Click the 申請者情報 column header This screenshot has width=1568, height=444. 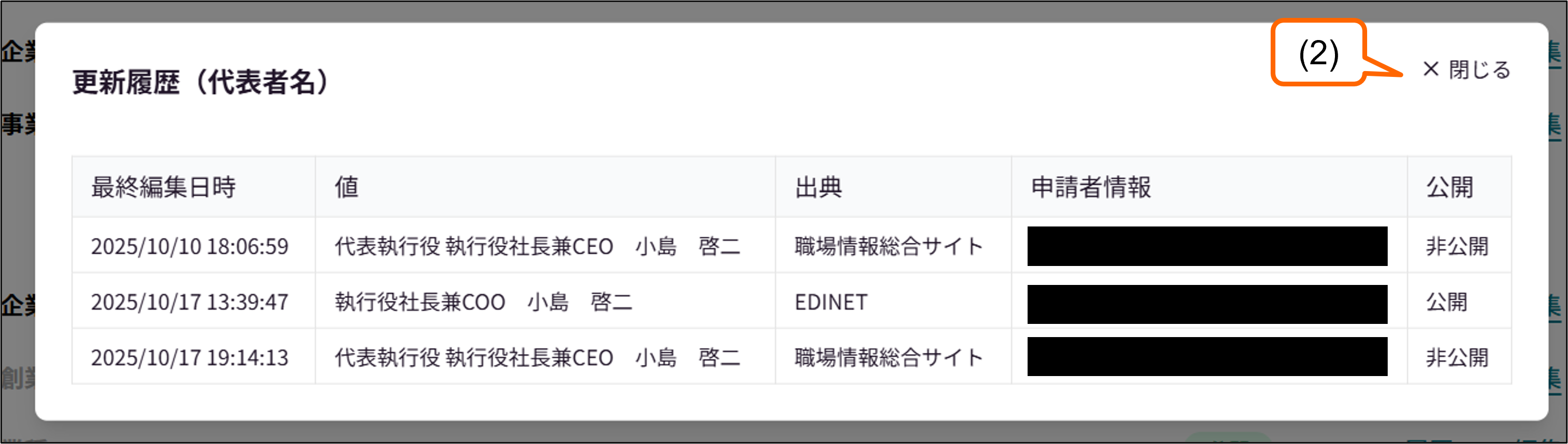(1092, 189)
